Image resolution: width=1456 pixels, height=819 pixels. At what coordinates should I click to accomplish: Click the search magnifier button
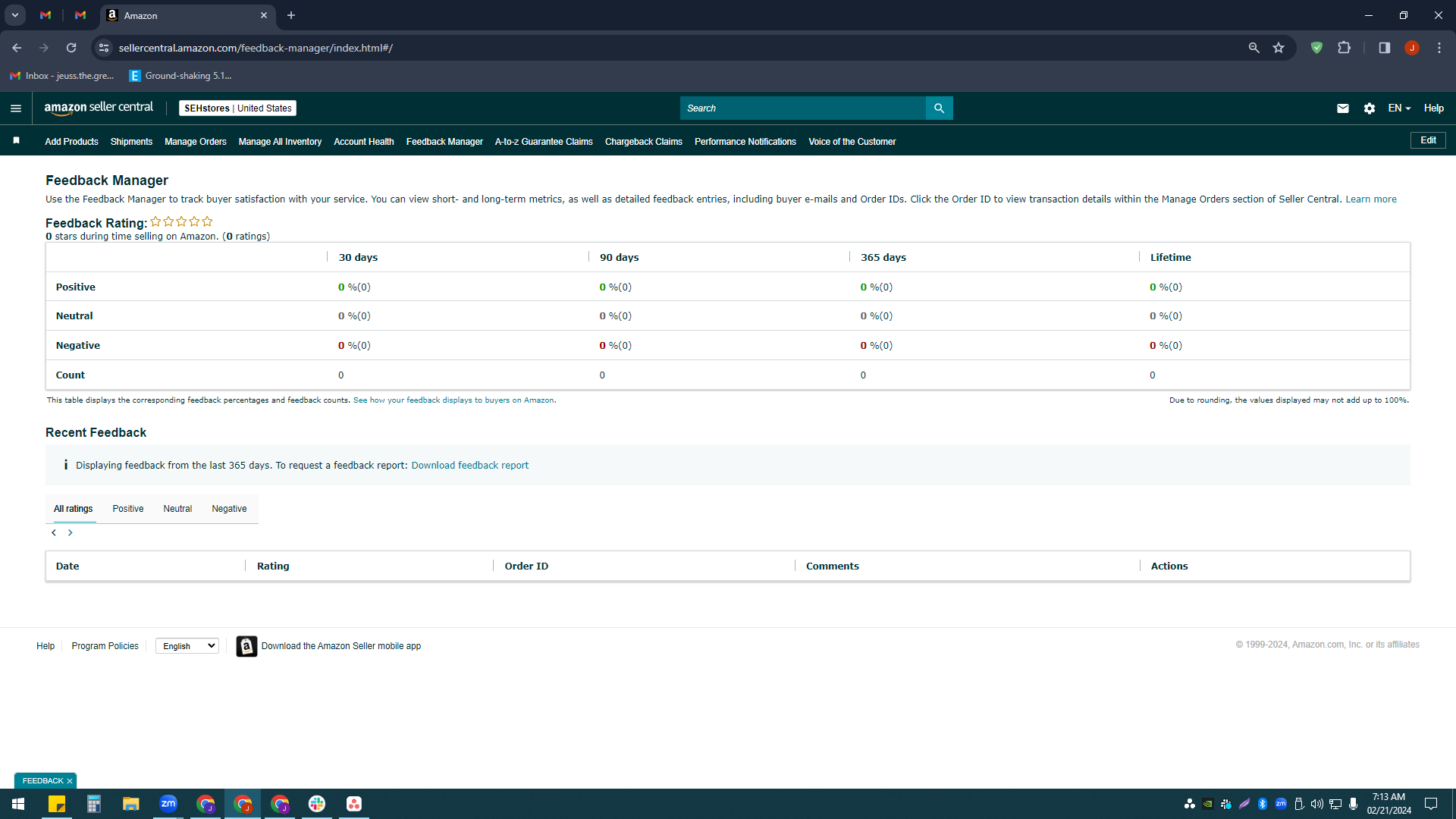tap(939, 108)
